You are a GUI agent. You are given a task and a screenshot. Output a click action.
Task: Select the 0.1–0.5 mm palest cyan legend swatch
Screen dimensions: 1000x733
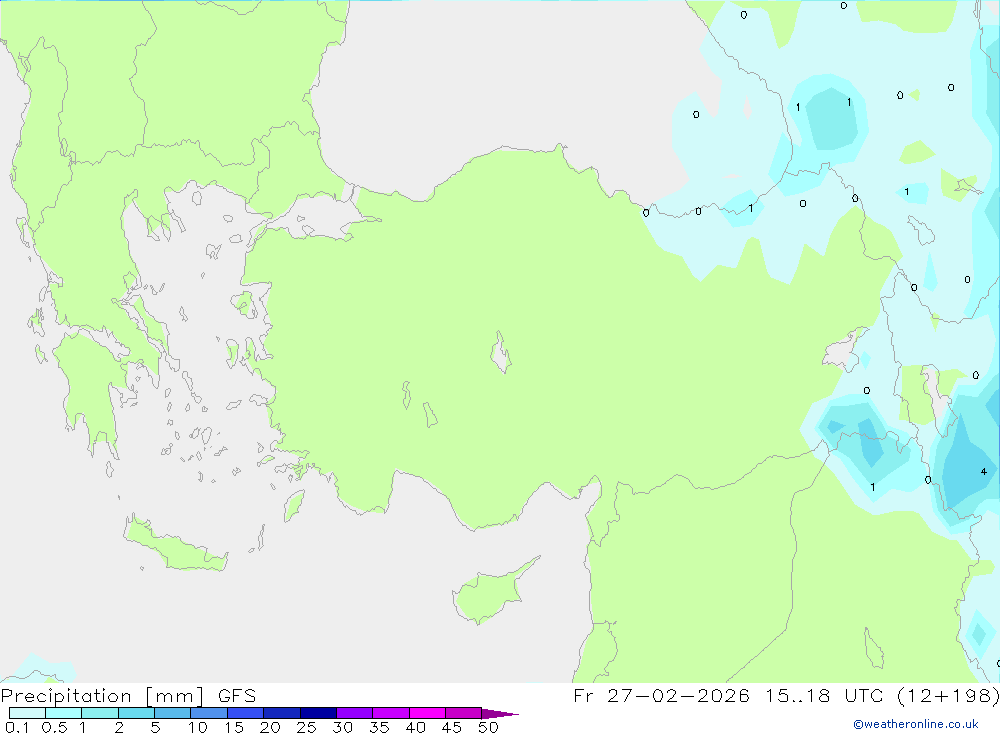(x=27, y=713)
